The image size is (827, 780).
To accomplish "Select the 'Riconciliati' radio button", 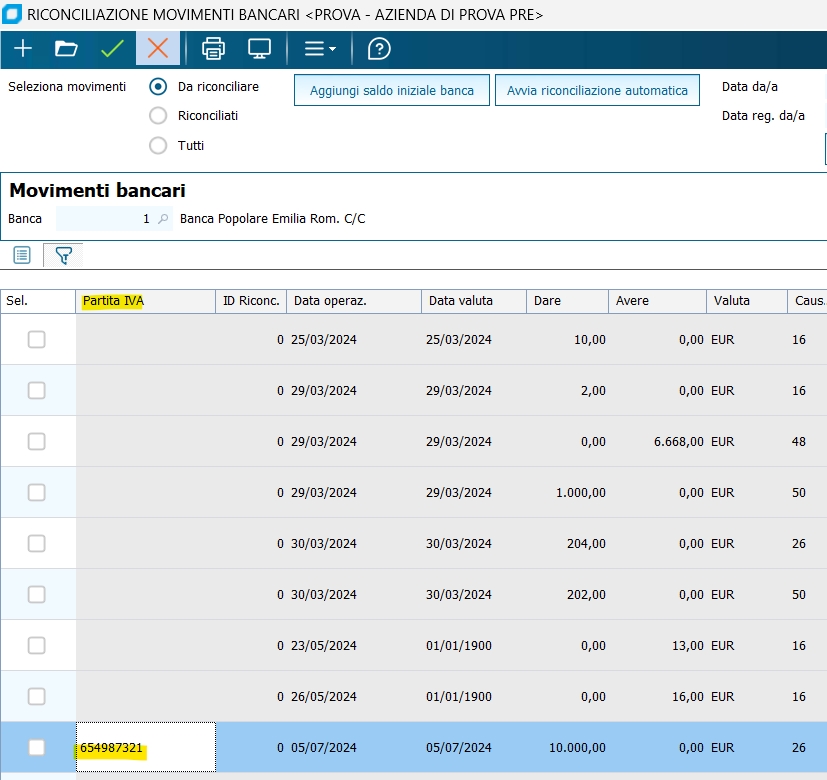I will pos(158,115).
